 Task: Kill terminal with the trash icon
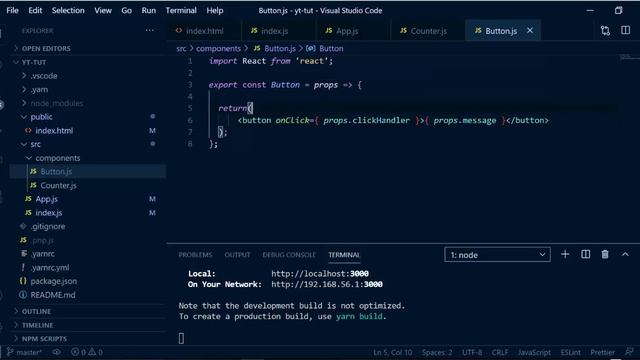(605, 254)
